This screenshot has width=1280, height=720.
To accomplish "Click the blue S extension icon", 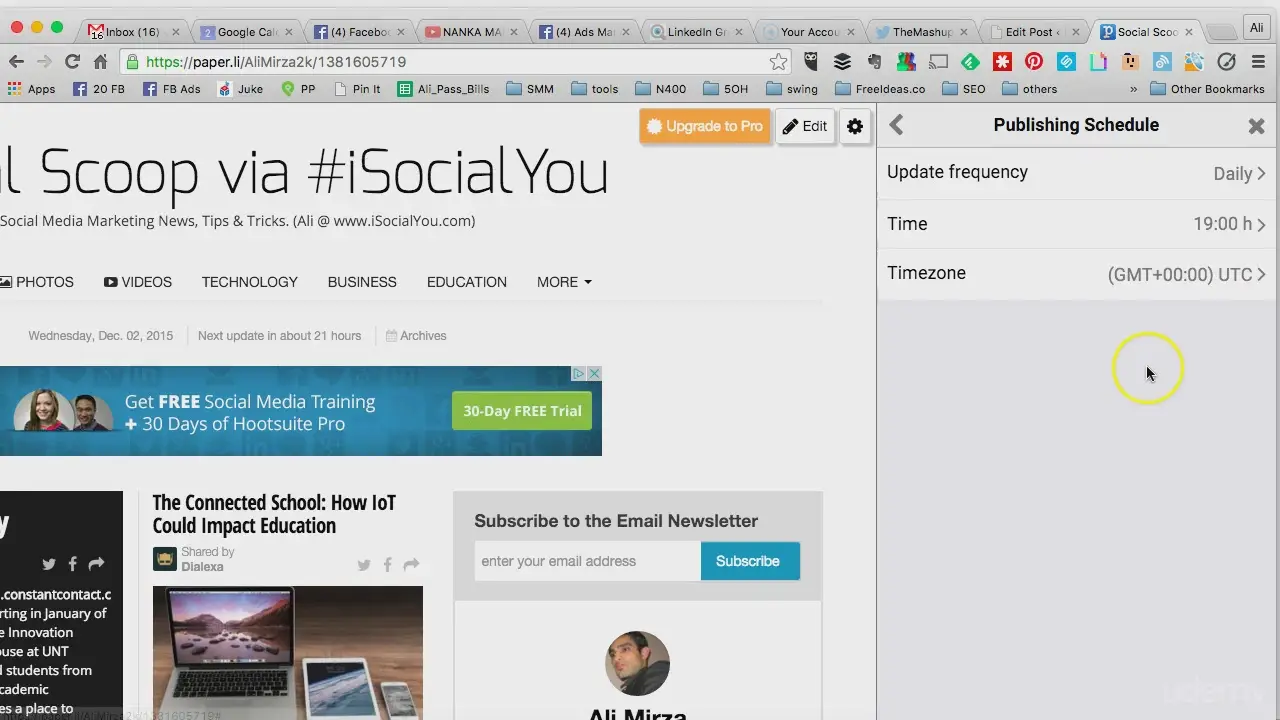I will pyautogui.click(x=1066, y=62).
